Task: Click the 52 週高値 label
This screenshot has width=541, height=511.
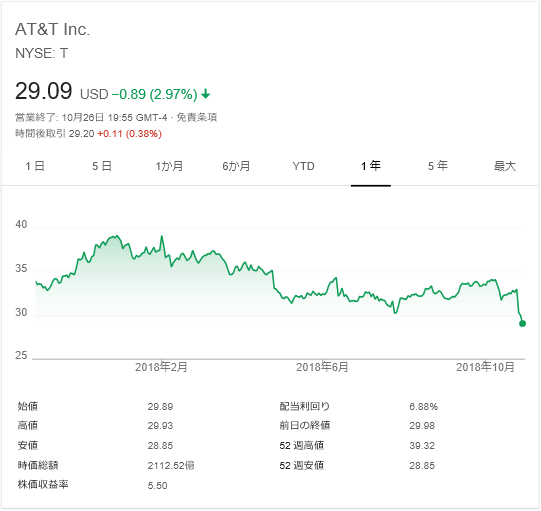Action: 302,445
